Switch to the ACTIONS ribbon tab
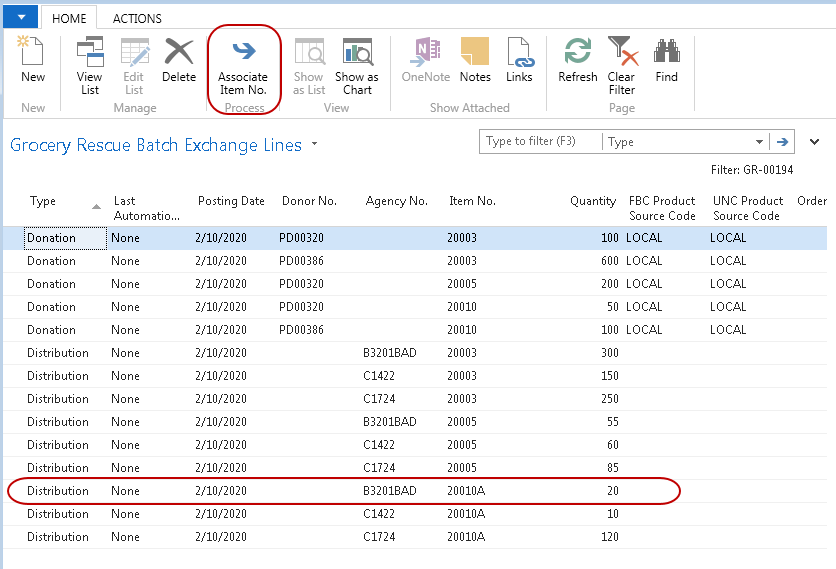Image resolution: width=836 pixels, height=569 pixels. (137, 18)
